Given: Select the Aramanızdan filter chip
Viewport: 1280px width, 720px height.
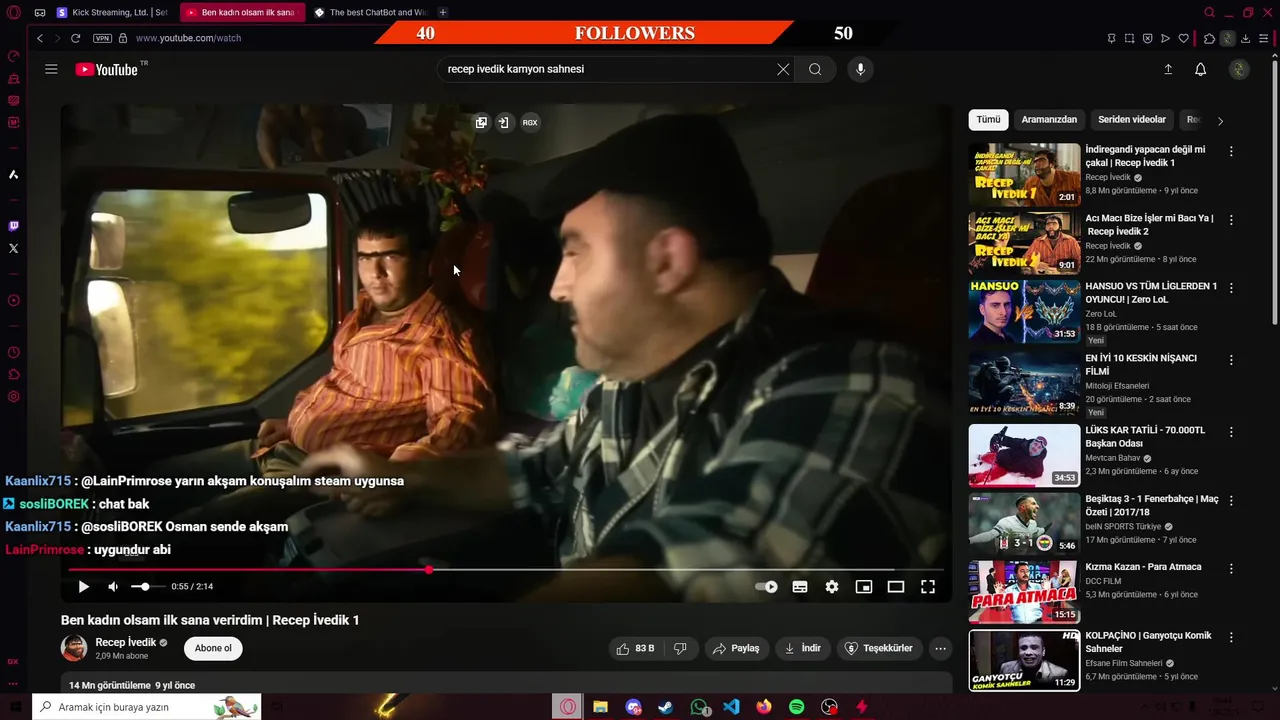Looking at the screenshot, I should 1049,120.
